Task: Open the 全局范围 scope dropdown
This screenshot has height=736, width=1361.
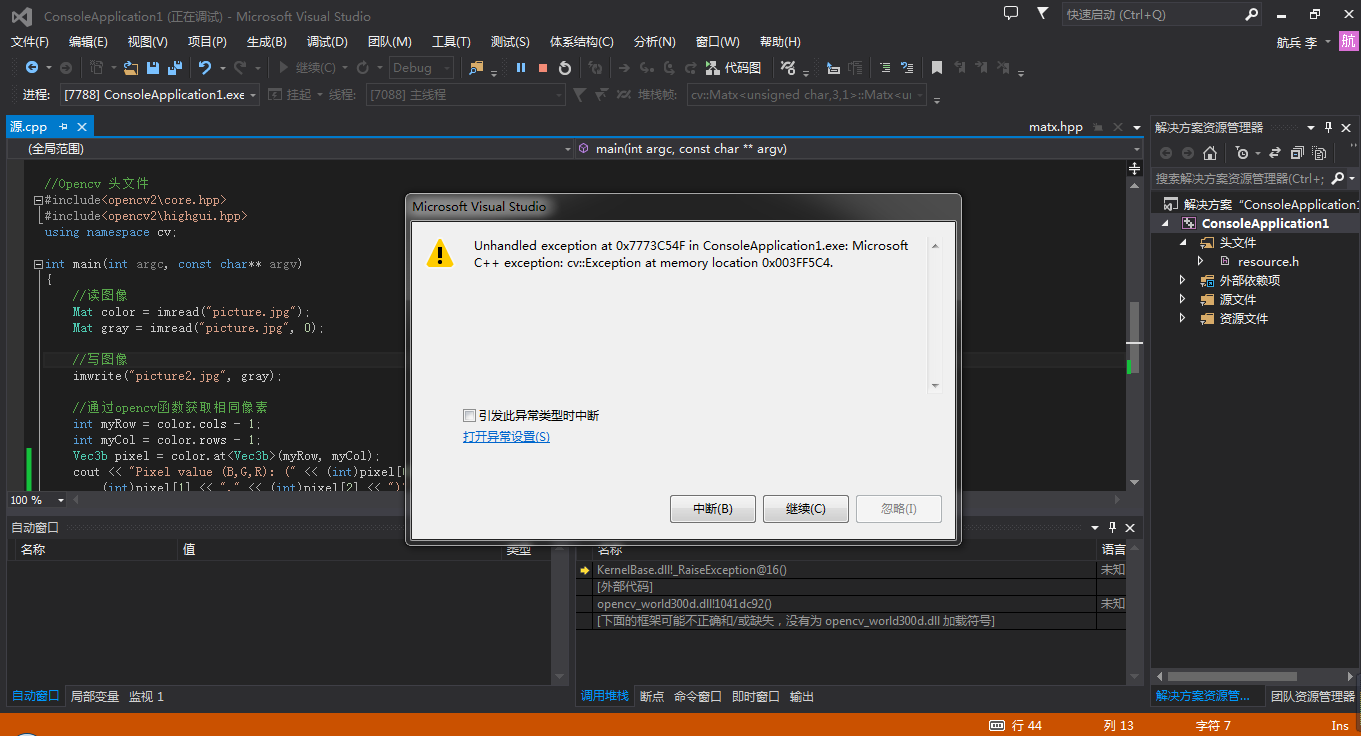Action: tap(290, 148)
